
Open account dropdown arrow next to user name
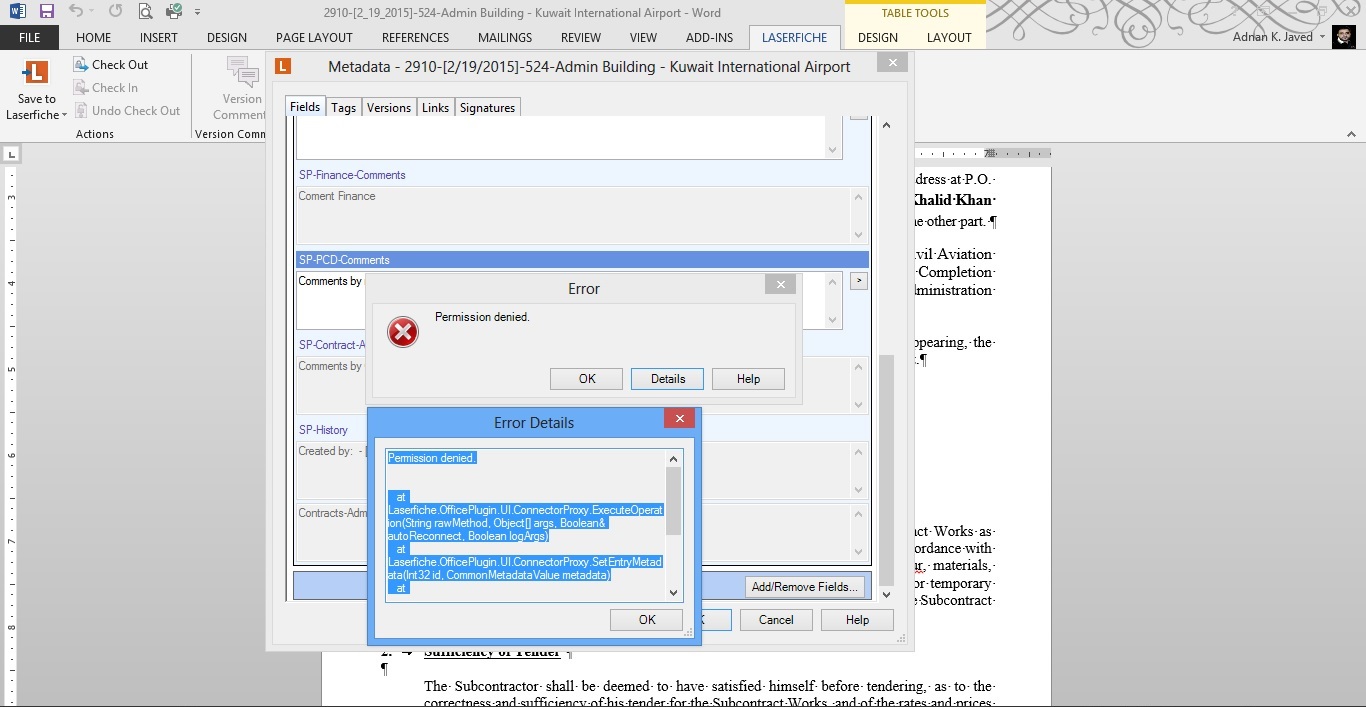point(1322,38)
